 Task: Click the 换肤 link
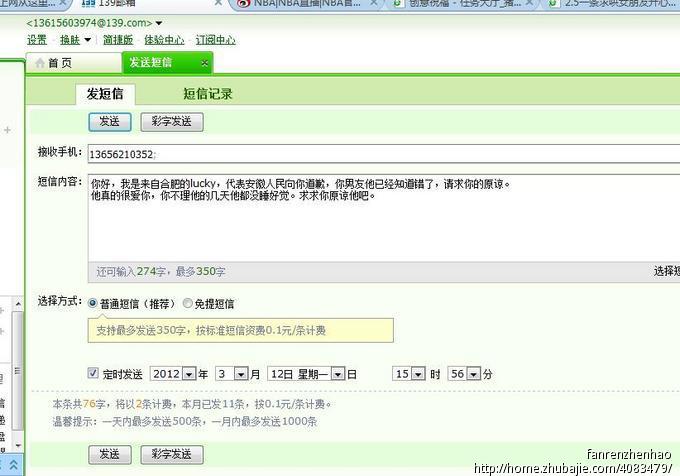click(x=70, y=40)
